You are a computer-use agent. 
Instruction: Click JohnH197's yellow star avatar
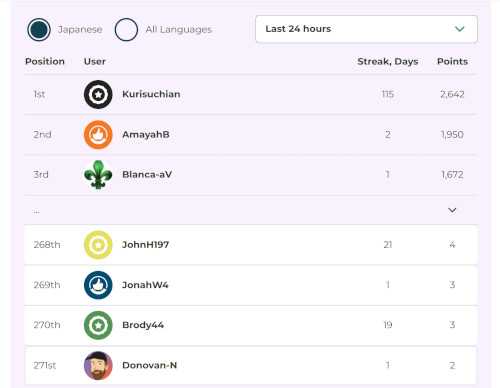[x=98, y=245]
